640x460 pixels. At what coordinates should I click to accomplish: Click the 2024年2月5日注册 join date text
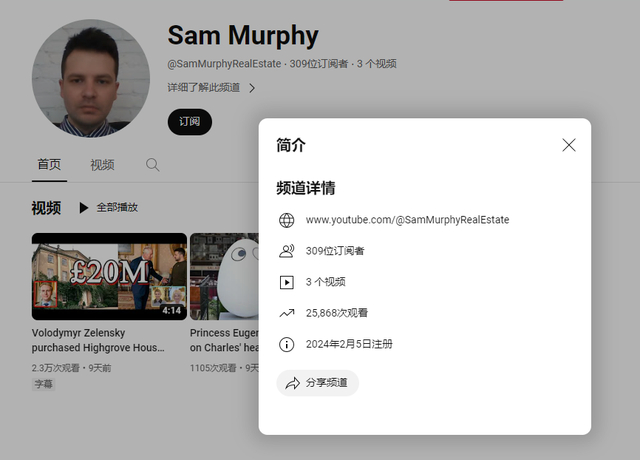tap(349, 344)
